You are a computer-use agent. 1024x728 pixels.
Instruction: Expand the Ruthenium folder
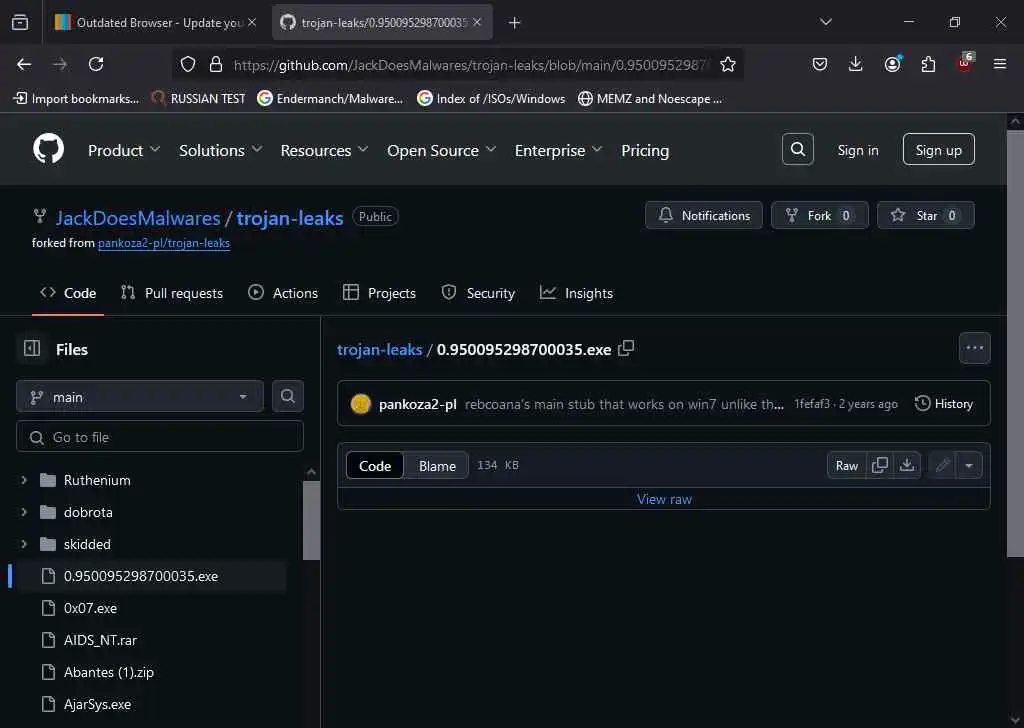point(24,480)
